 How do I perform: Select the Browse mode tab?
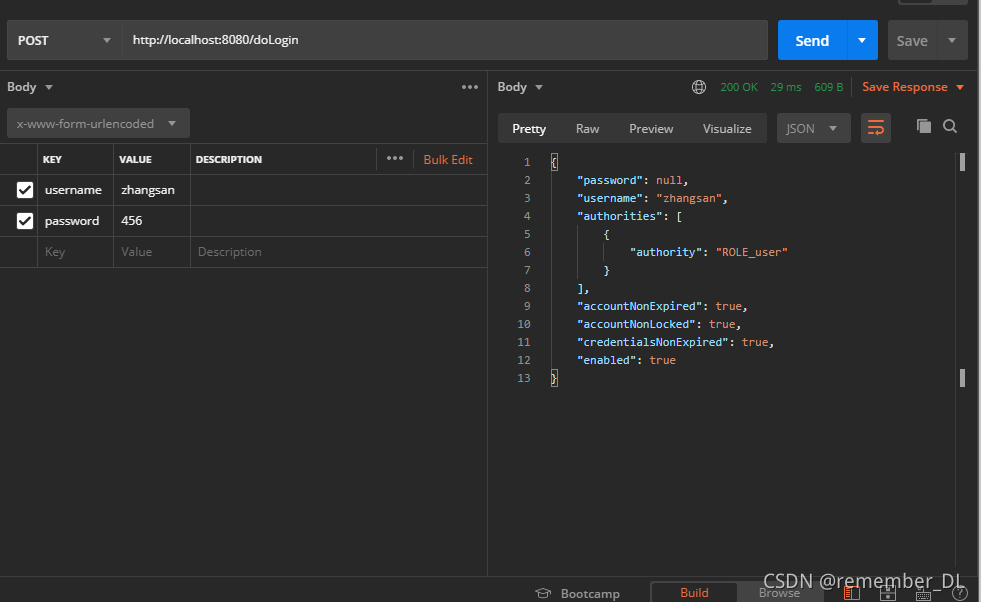click(779, 593)
